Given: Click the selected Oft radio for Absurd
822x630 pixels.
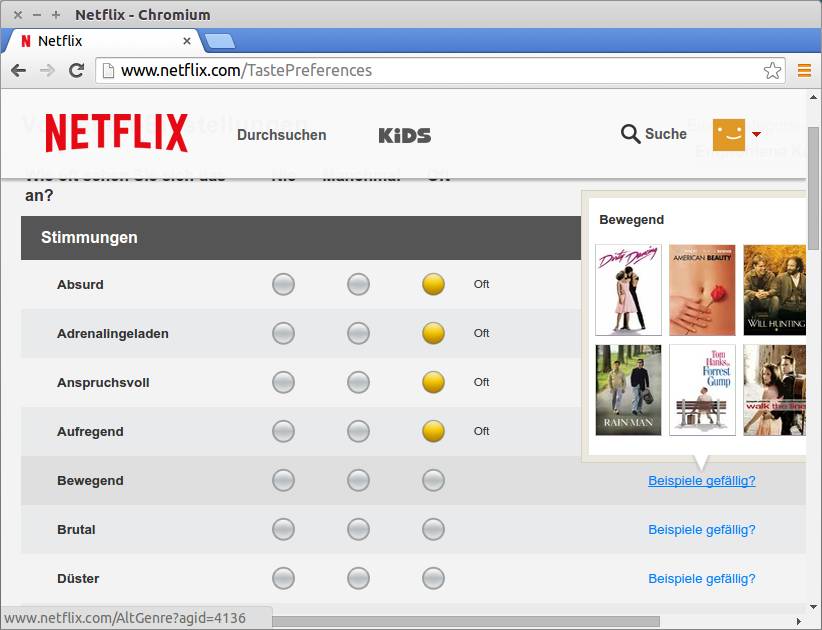Looking at the screenshot, I should click(434, 284).
